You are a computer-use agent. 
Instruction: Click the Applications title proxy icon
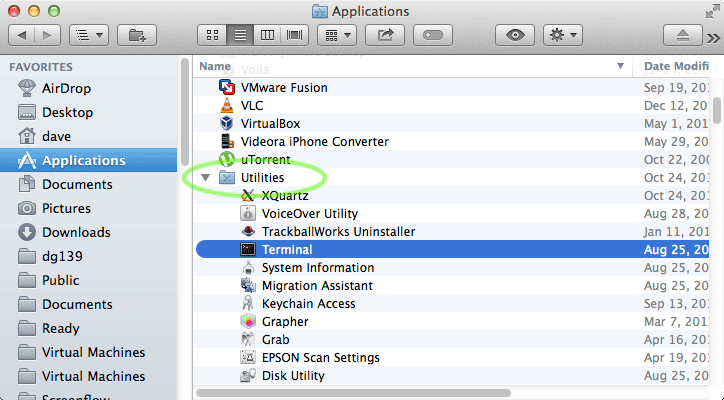point(320,11)
